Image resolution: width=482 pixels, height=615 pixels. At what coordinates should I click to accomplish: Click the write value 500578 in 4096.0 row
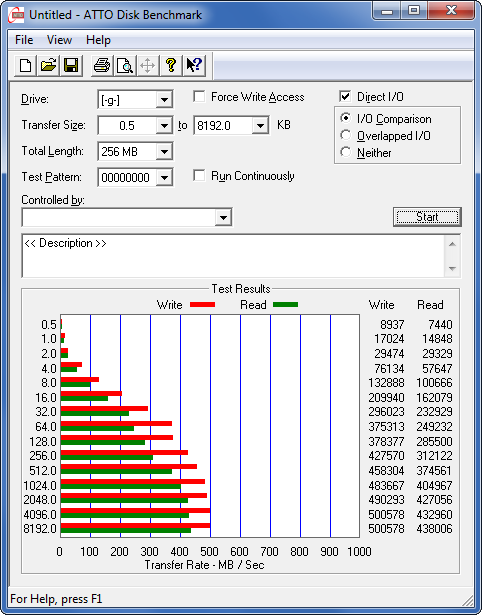click(386, 514)
